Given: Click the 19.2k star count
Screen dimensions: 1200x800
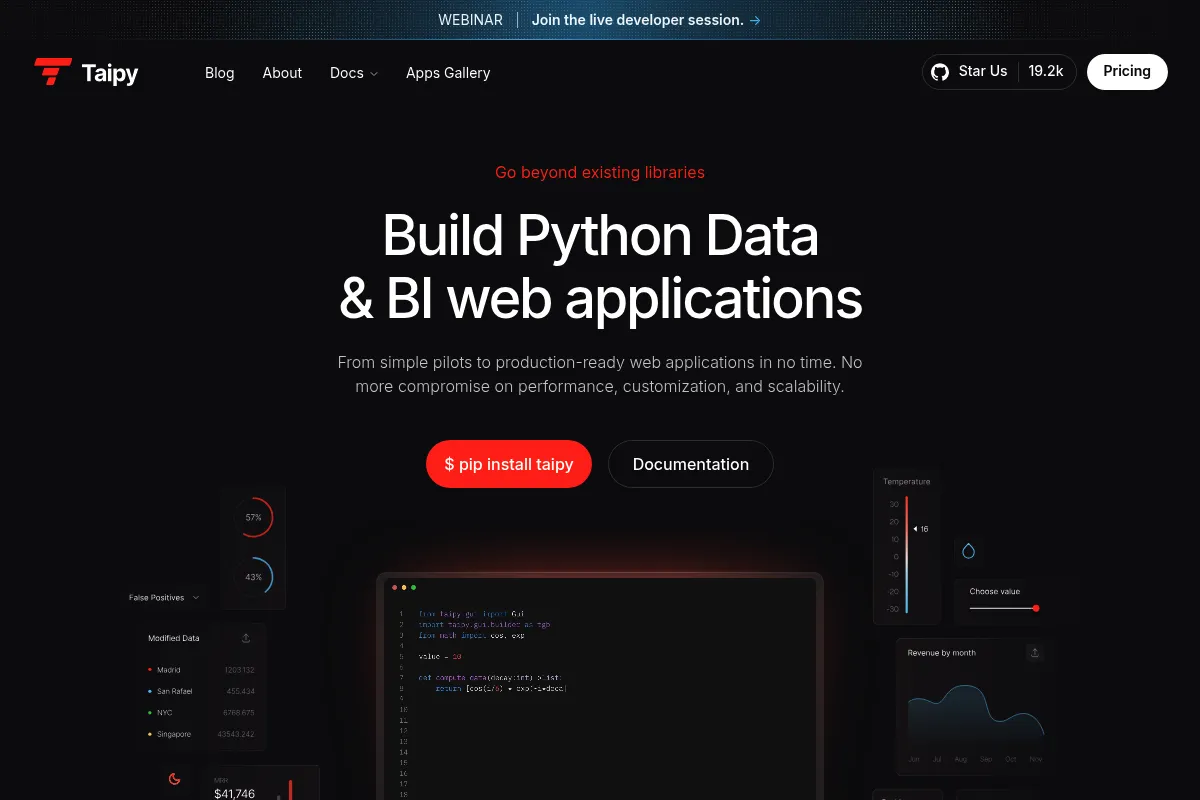Looking at the screenshot, I should [x=1046, y=72].
